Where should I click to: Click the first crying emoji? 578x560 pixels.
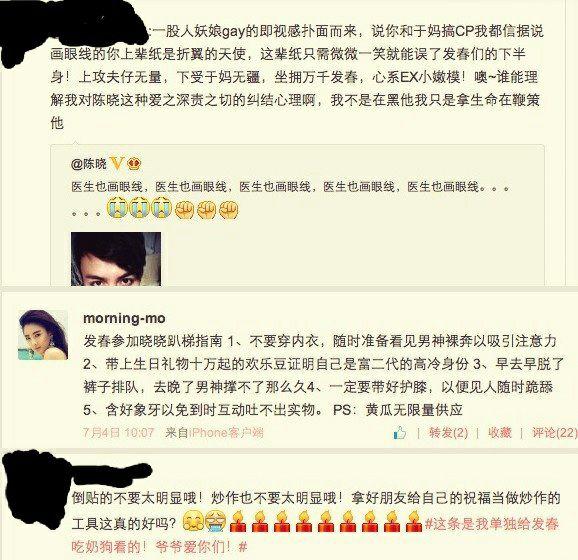[116, 208]
